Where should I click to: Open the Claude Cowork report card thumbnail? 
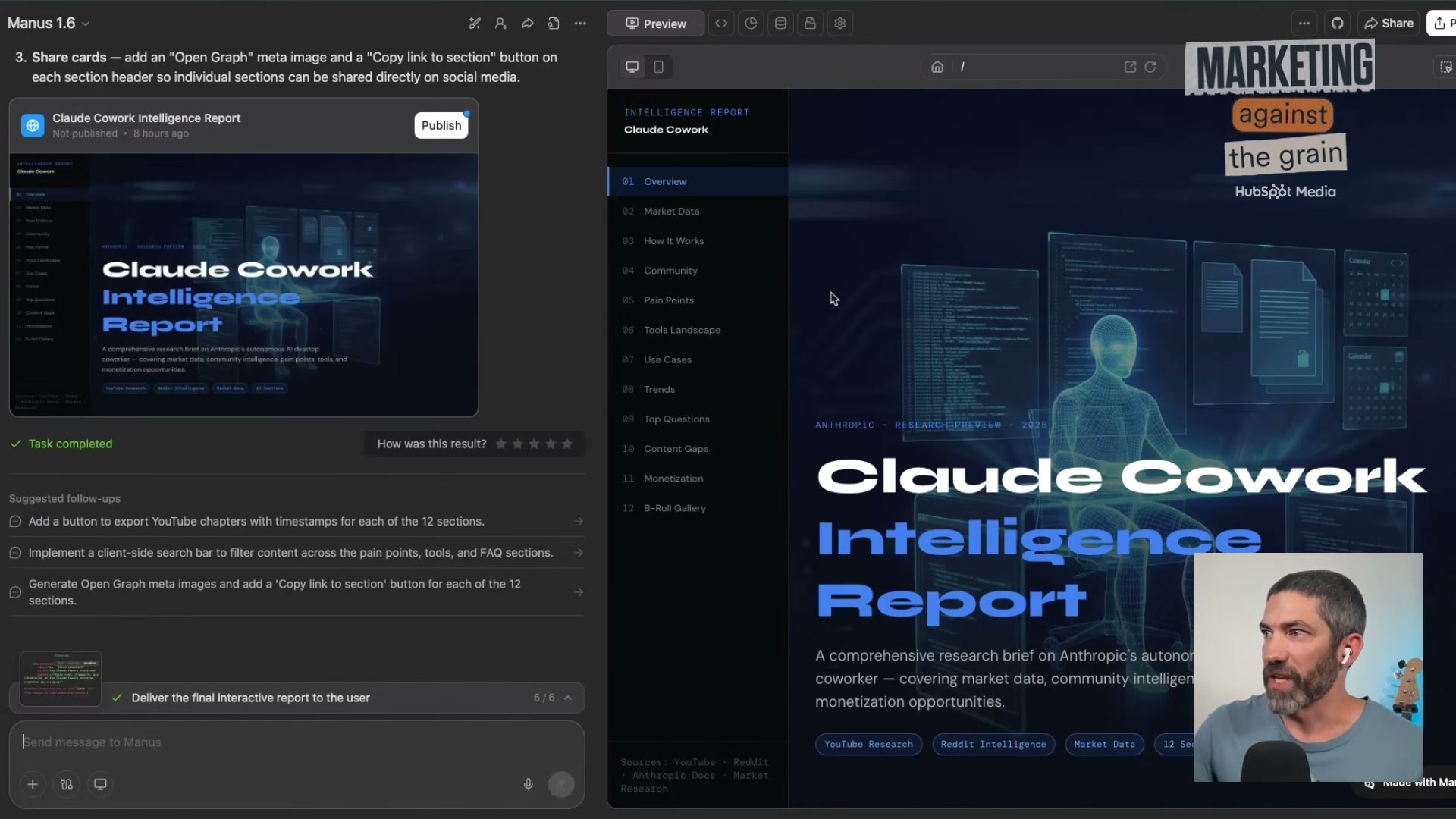pyautogui.click(x=243, y=284)
